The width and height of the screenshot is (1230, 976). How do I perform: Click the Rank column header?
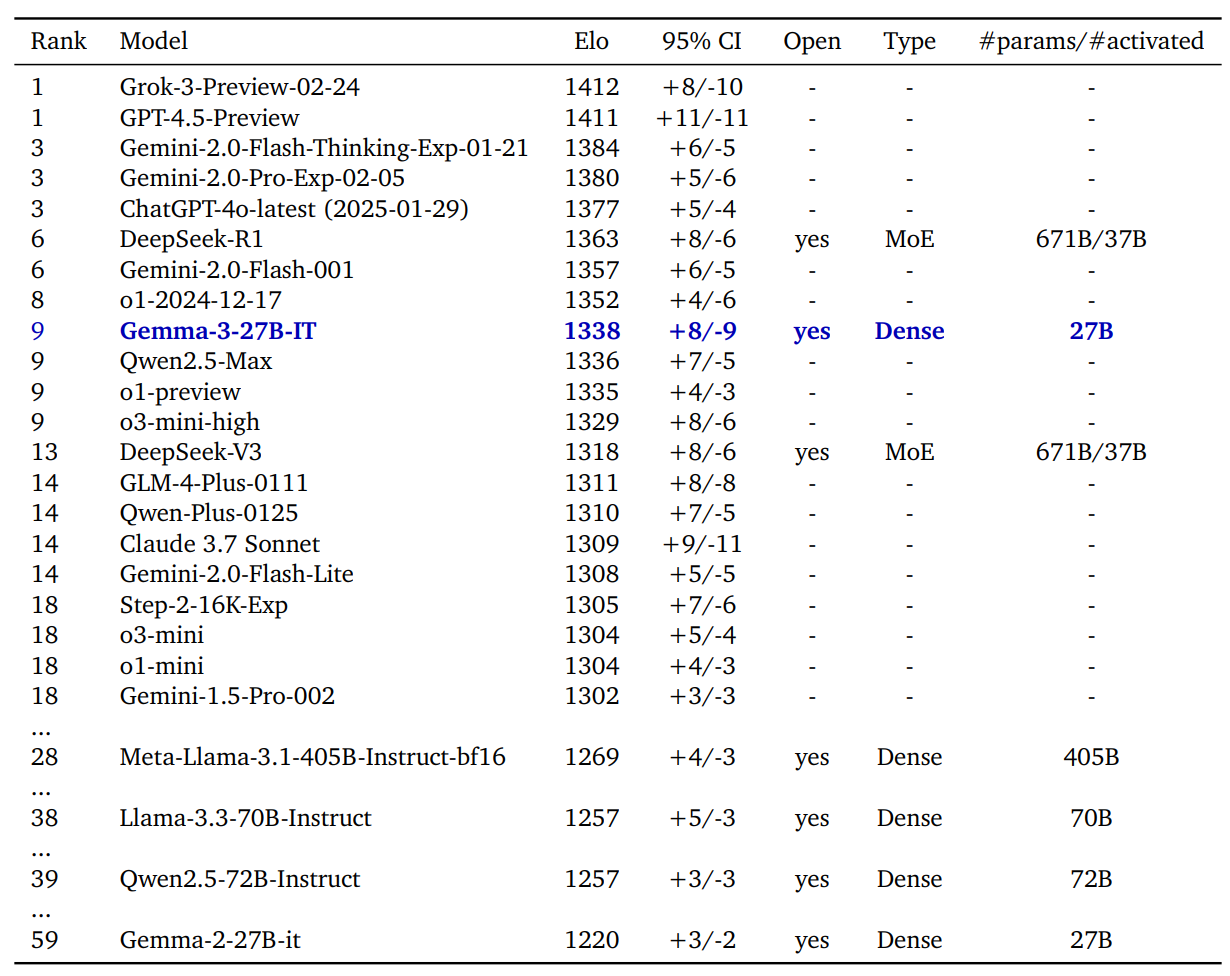pyautogui.click(x=59, y=42)
